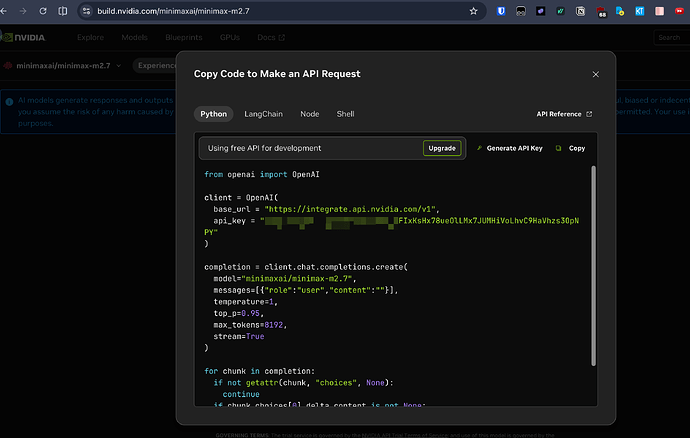
Task: Open GPUs in the NVIDIA nav
Action: click(x=230, y=37)
